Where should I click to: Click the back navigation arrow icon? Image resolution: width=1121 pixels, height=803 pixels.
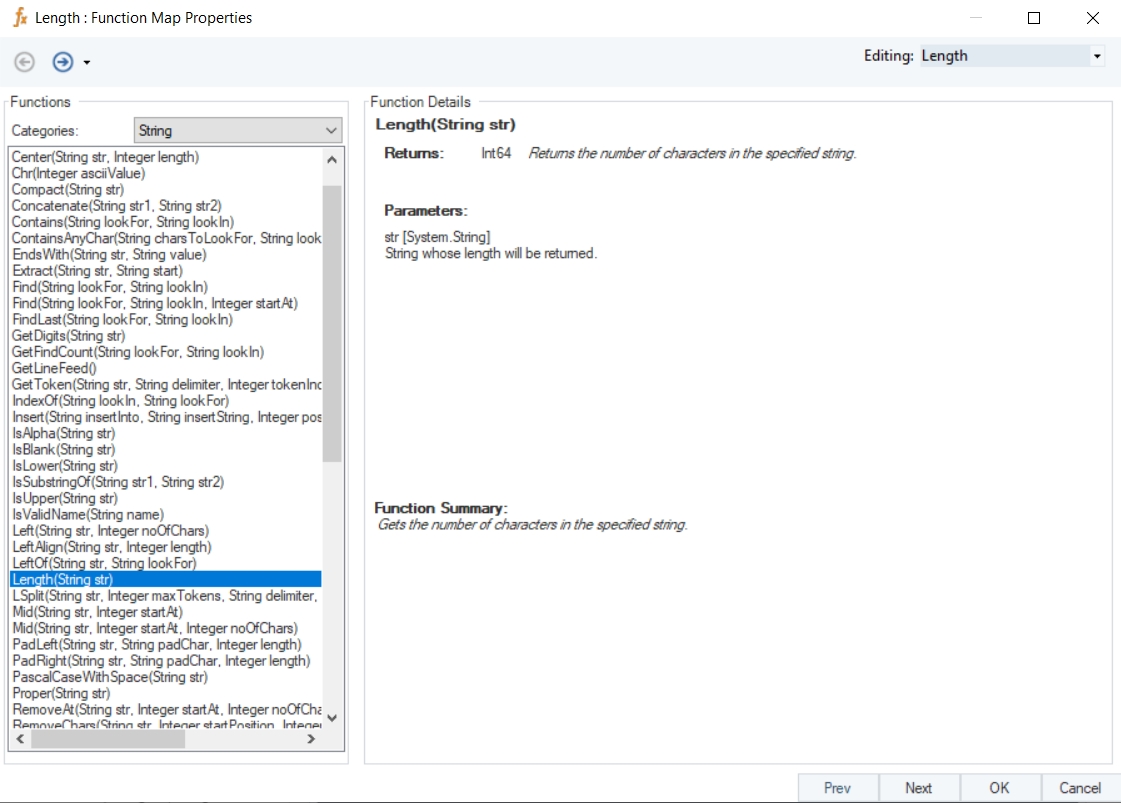coord(25,62)
